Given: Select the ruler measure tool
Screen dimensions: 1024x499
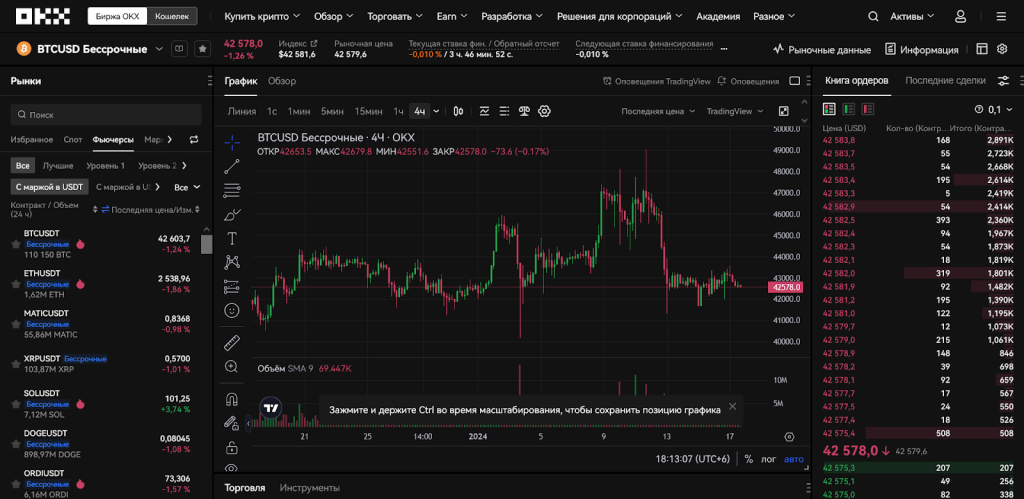Looking at the screenshot, I should pyautogui.click(x=232, y=342).
